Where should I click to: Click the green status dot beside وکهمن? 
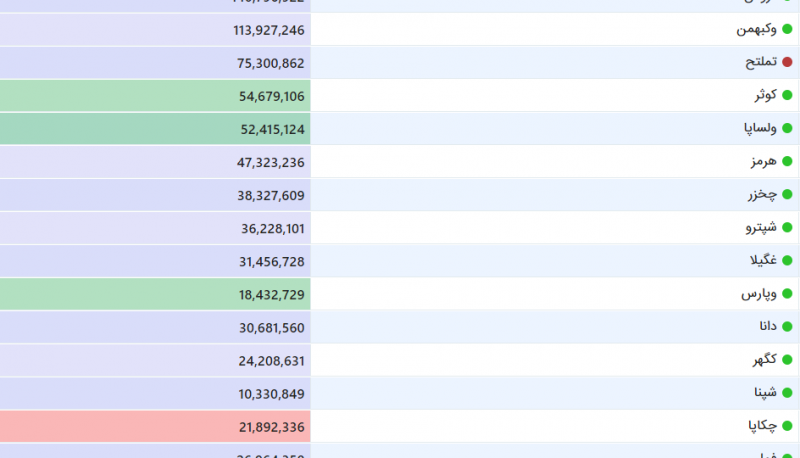pyautogui.click(x=787, y=29)
